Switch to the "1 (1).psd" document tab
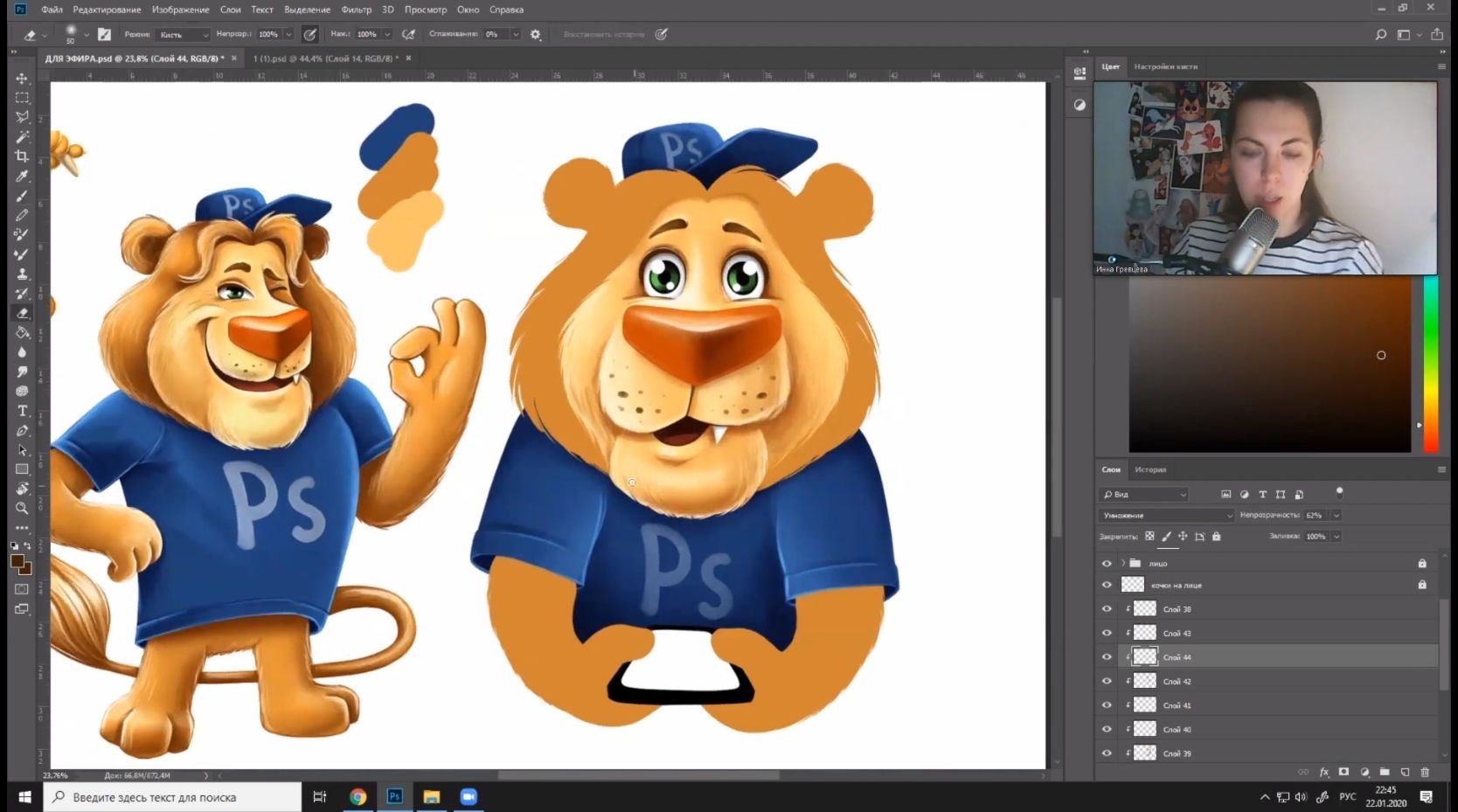 (325, 59)
